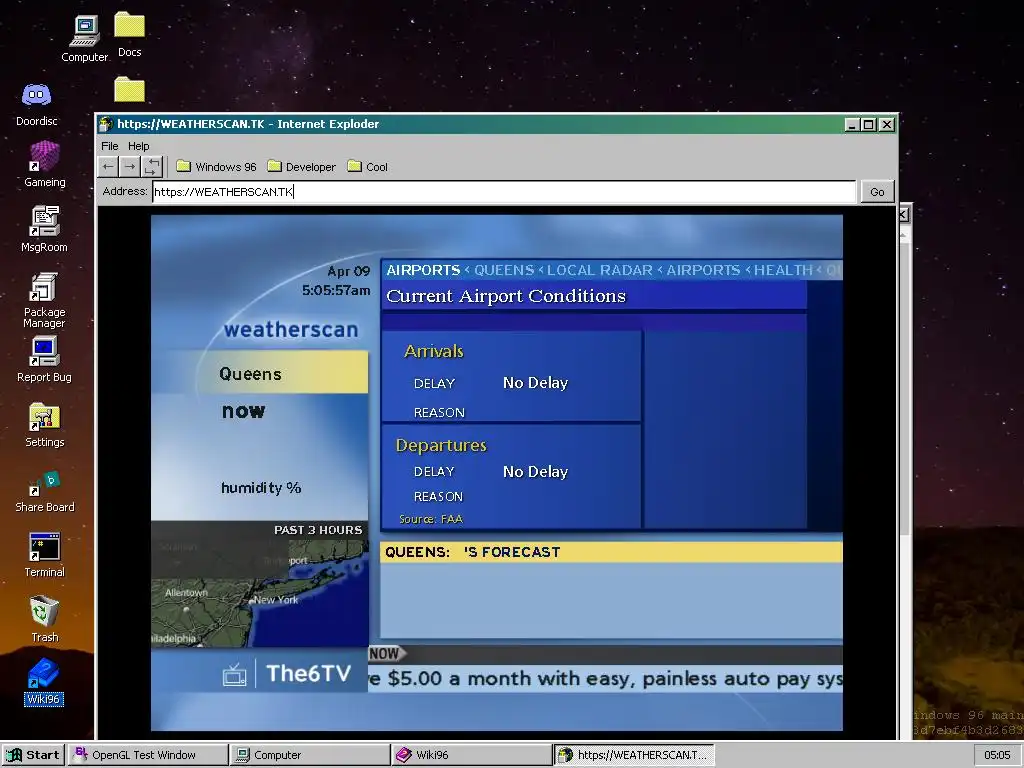Image resolution: width=1024 pixels, height=768 pixels.
Task: Open the Help menu
Action: point(138,146)
